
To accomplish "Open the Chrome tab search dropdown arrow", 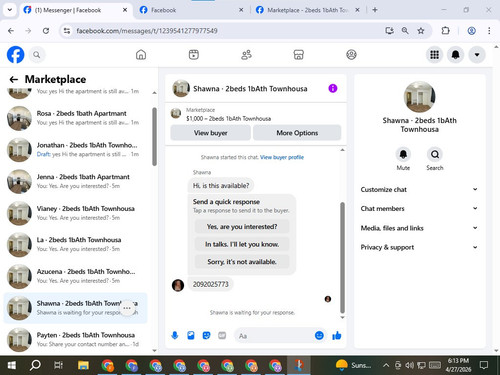I will (x=10, y=10).
